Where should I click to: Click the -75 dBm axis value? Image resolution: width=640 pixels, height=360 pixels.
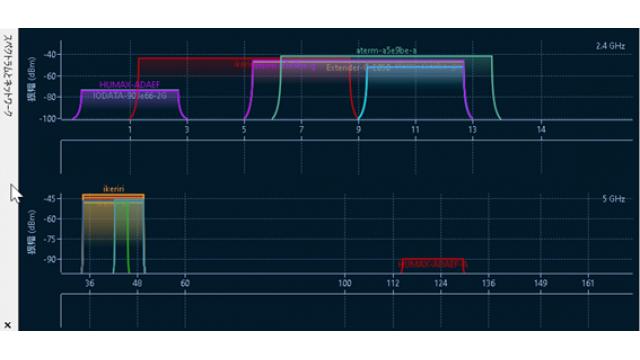pyautogui.click(x=51, y=239)
